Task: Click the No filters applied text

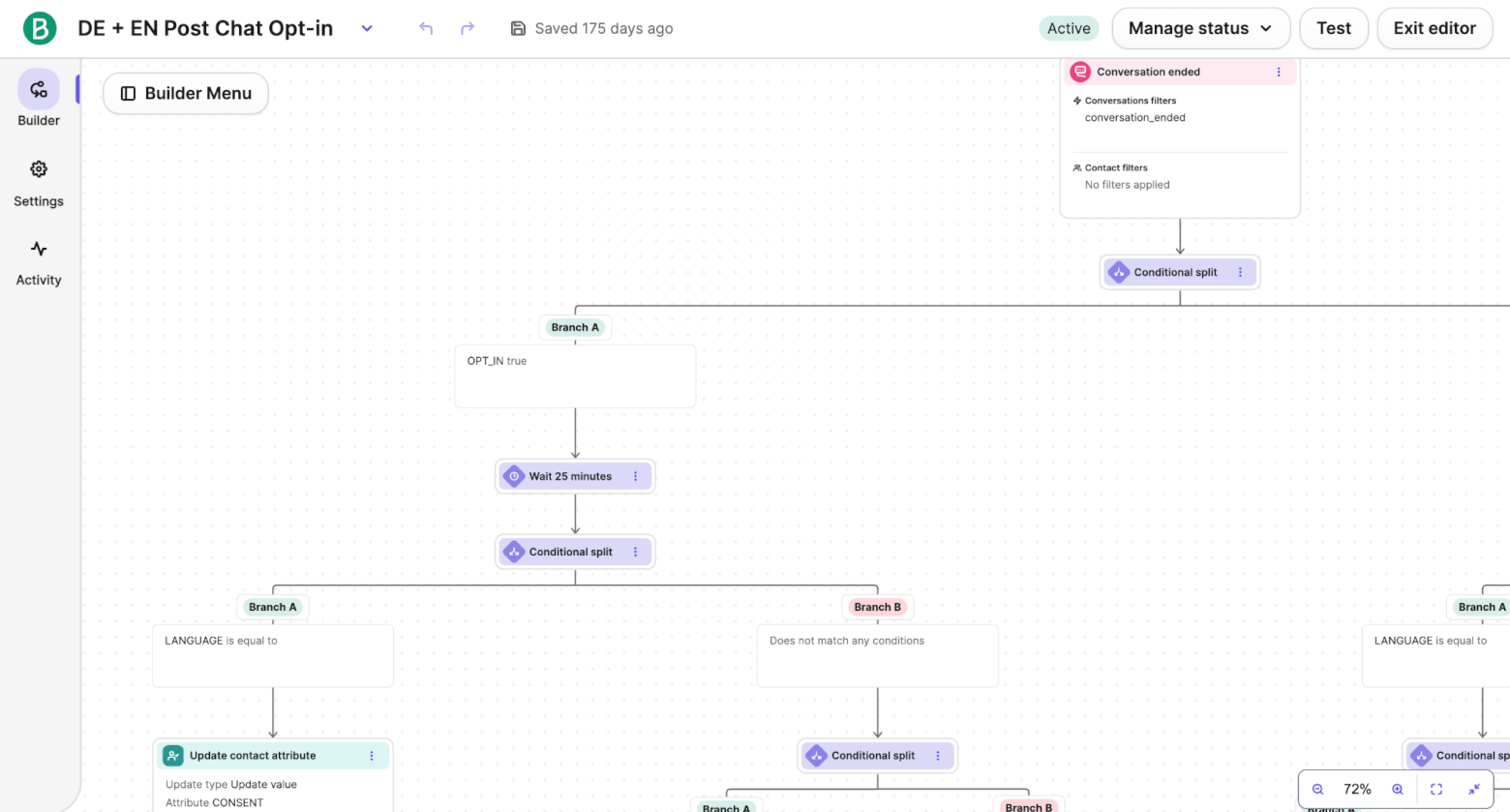Action: 1127,185
